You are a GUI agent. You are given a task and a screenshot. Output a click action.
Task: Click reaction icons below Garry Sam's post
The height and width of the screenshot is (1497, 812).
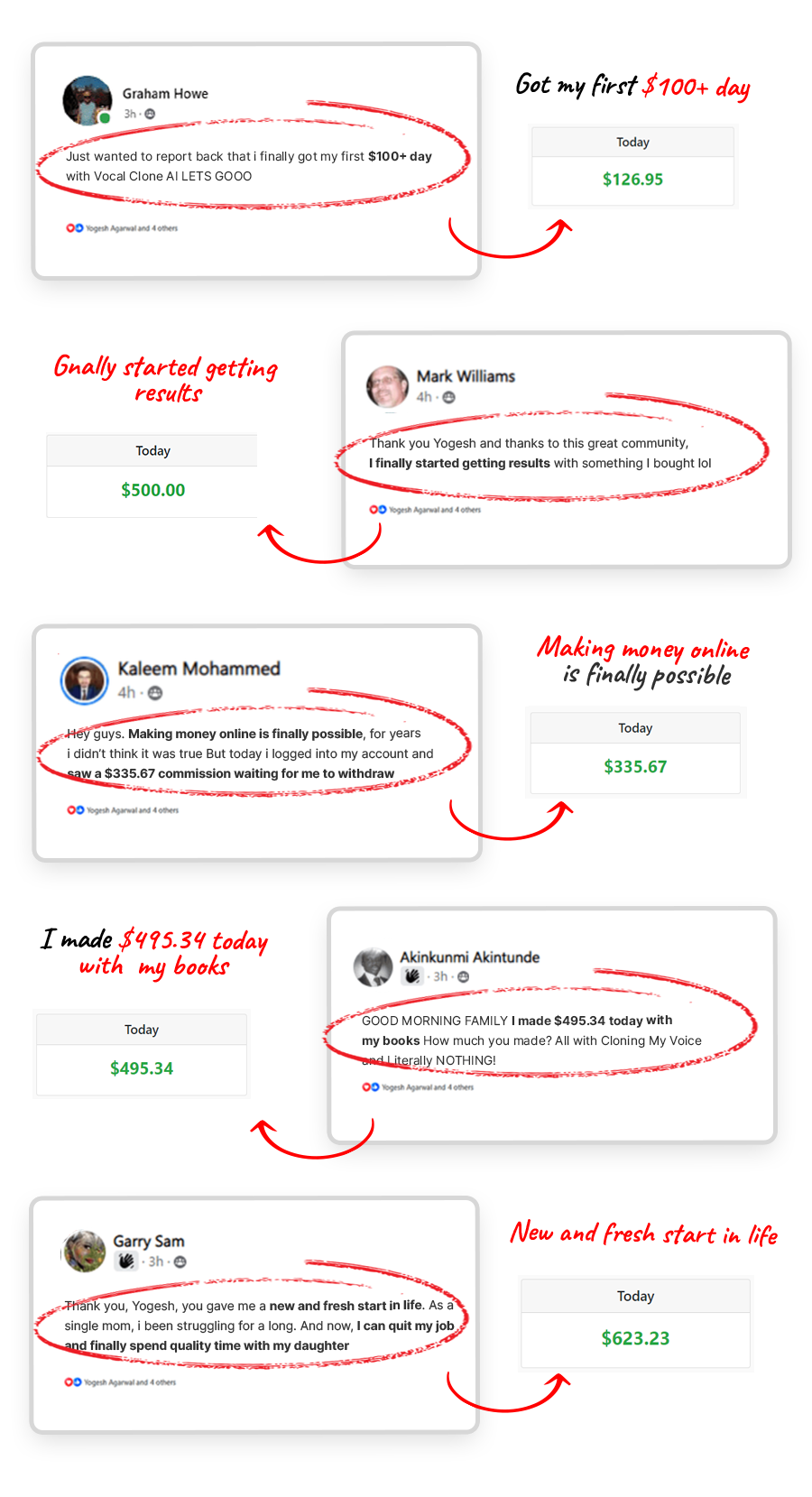72,1382
